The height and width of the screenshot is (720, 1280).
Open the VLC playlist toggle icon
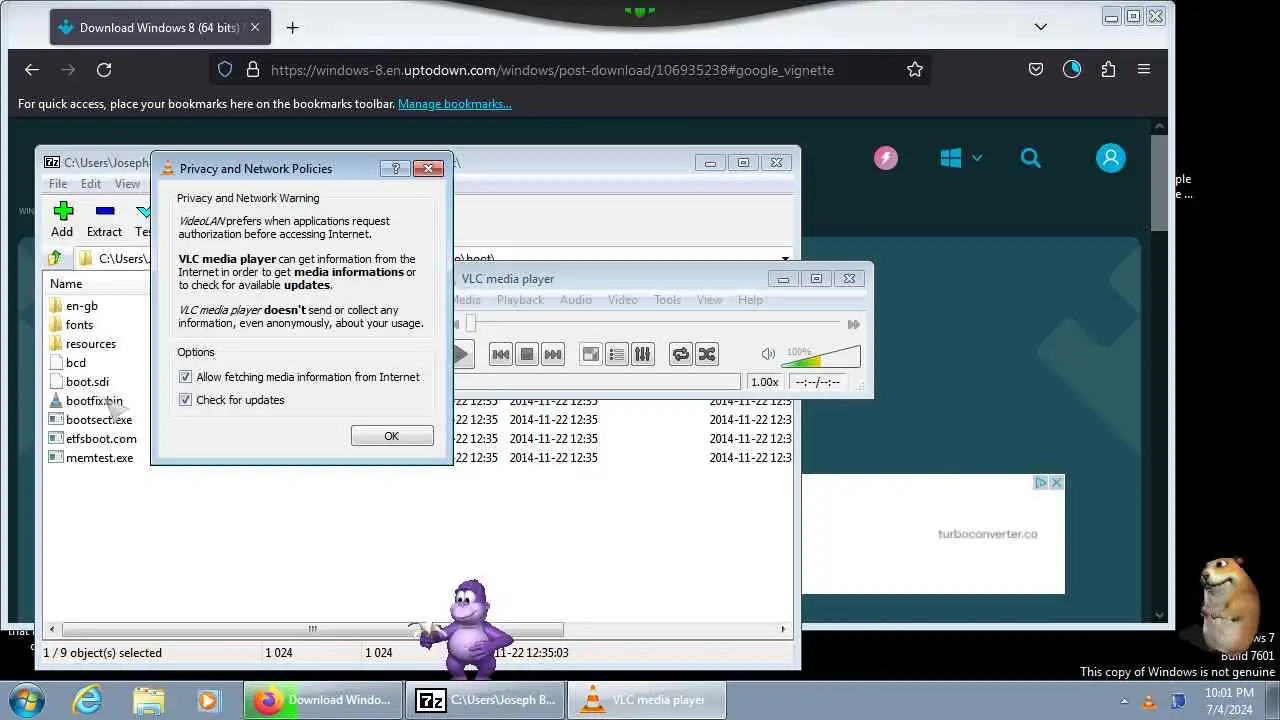click(617, 354)
